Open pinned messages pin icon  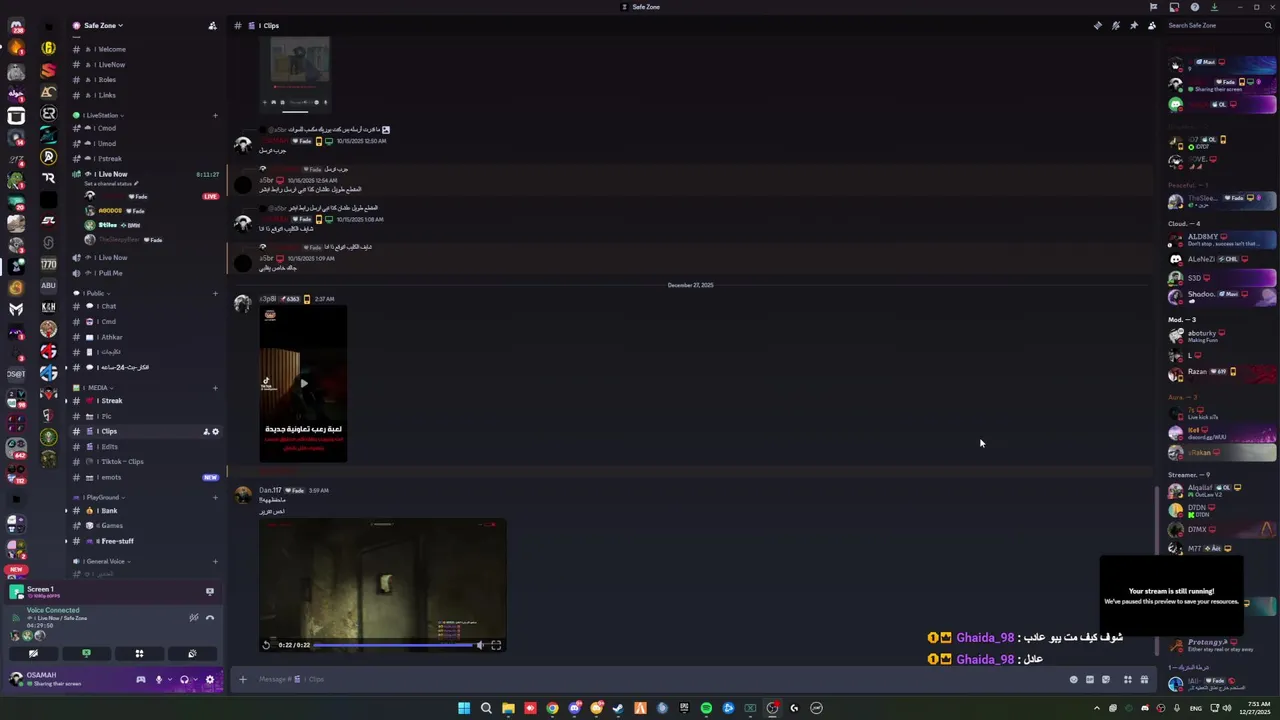(1134, 25)
